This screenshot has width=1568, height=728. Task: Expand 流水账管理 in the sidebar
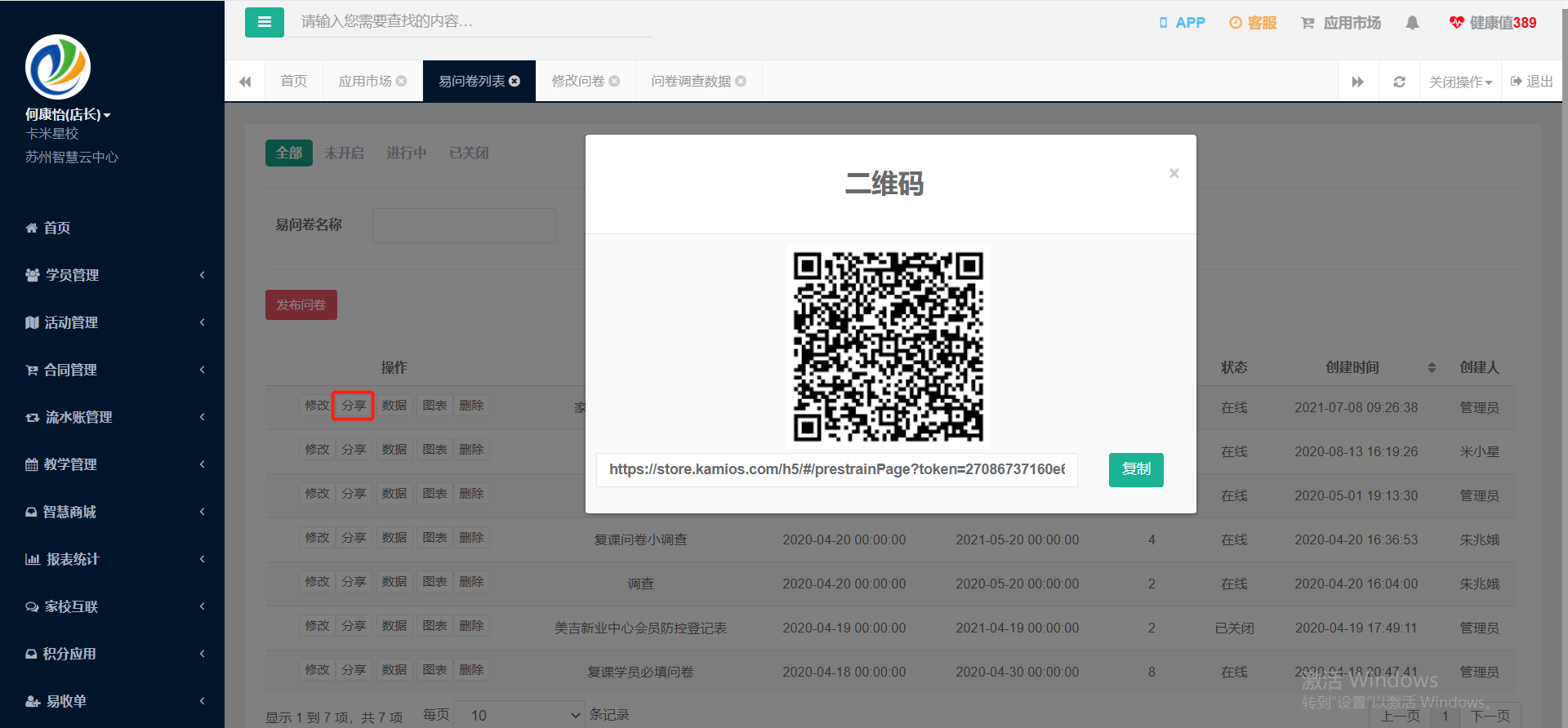point(113,417)
